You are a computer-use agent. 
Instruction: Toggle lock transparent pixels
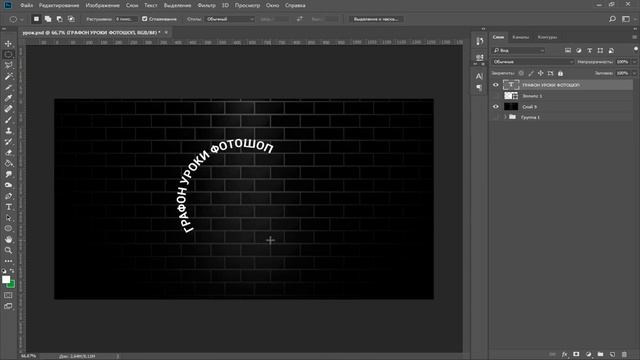[x=521, y=73]
